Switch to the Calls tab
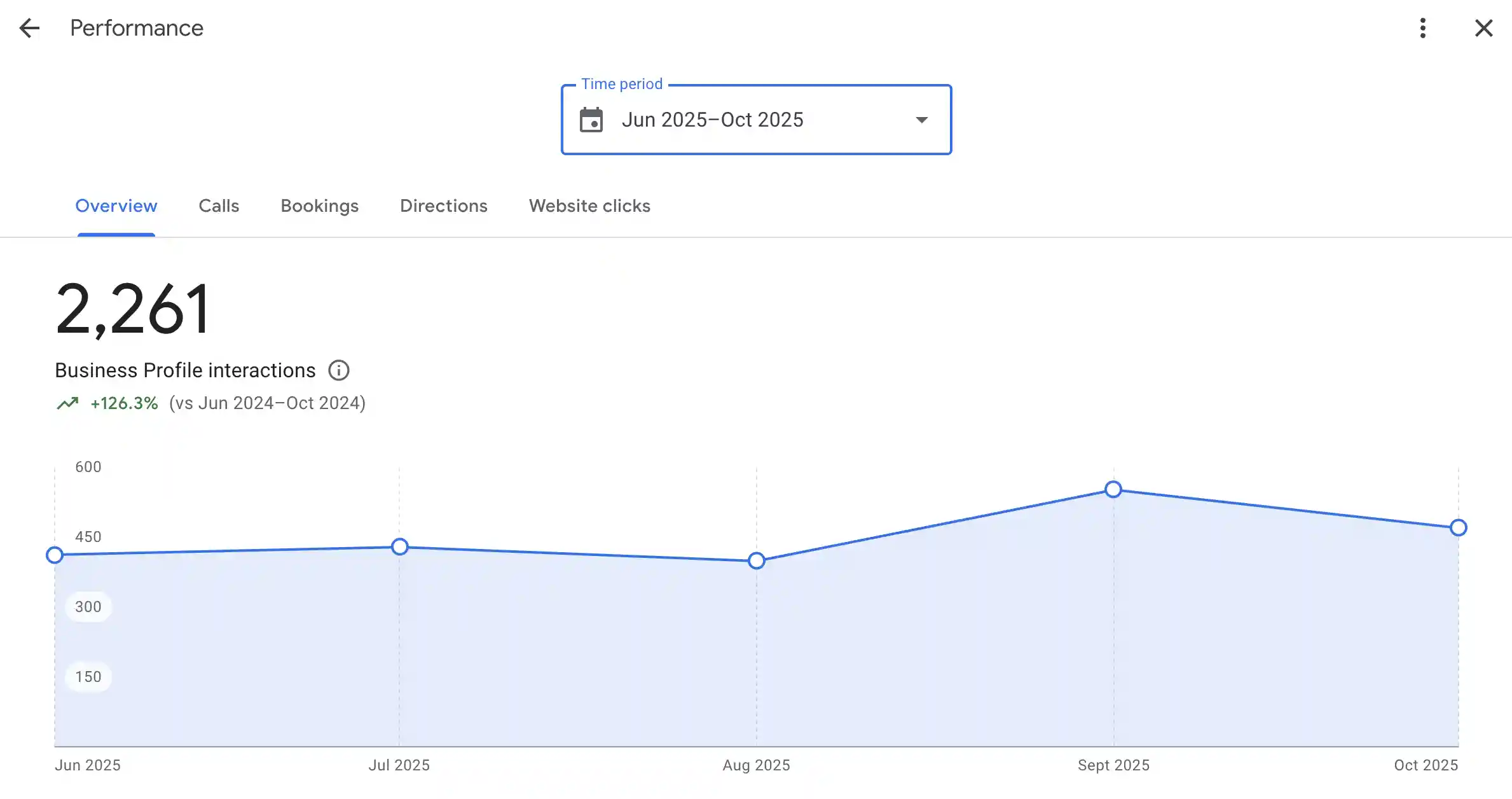The image size is (1512, 799). coord(219,206)
